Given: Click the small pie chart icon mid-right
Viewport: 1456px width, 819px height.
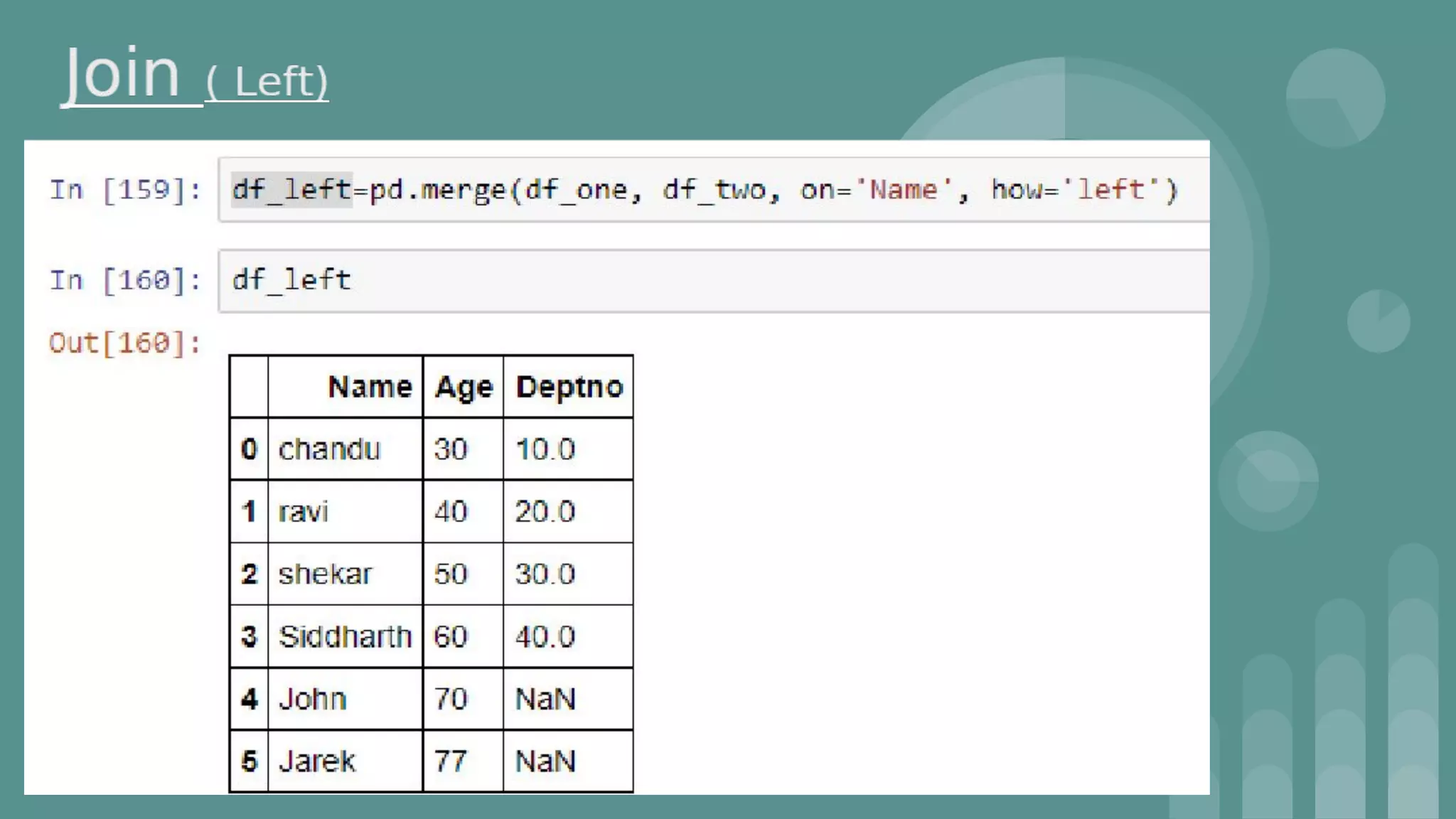Looking at the screenshot, I should tap(1378, 321).
